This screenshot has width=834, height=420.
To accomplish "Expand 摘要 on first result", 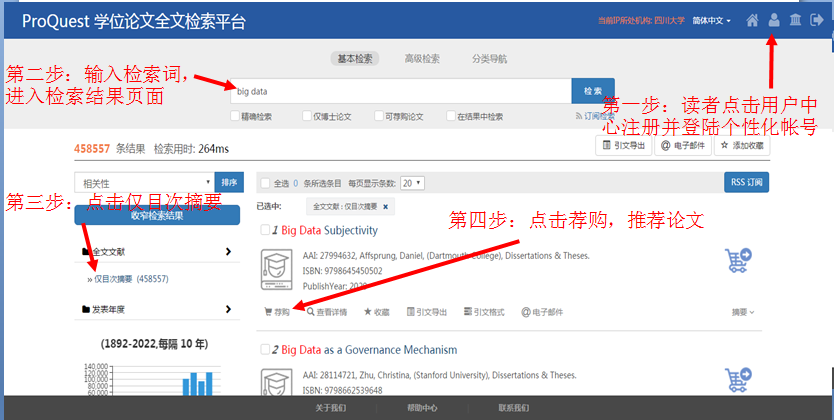I will click(743, 312).
